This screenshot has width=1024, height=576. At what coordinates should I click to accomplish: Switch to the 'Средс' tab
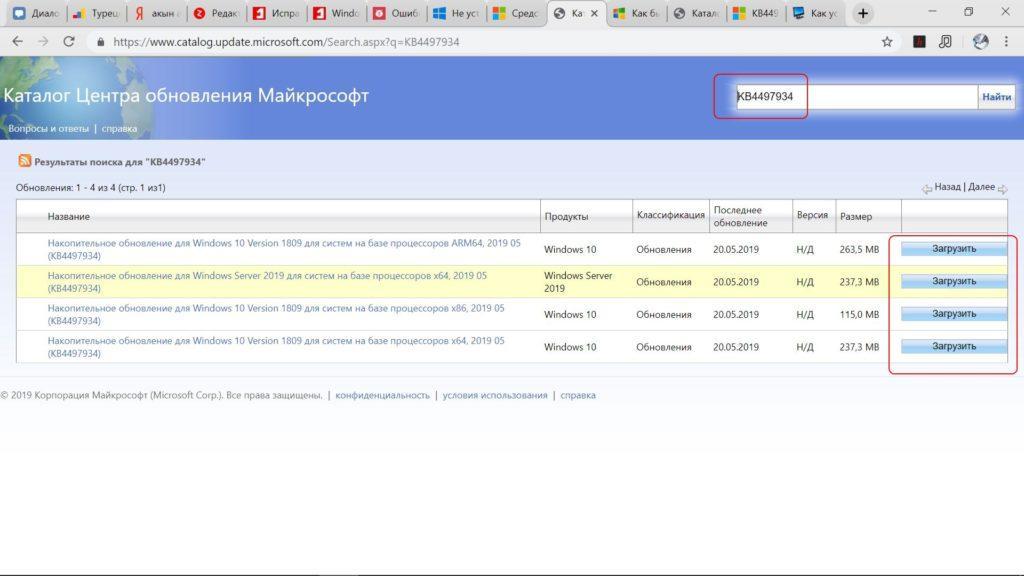coord(517,13)
